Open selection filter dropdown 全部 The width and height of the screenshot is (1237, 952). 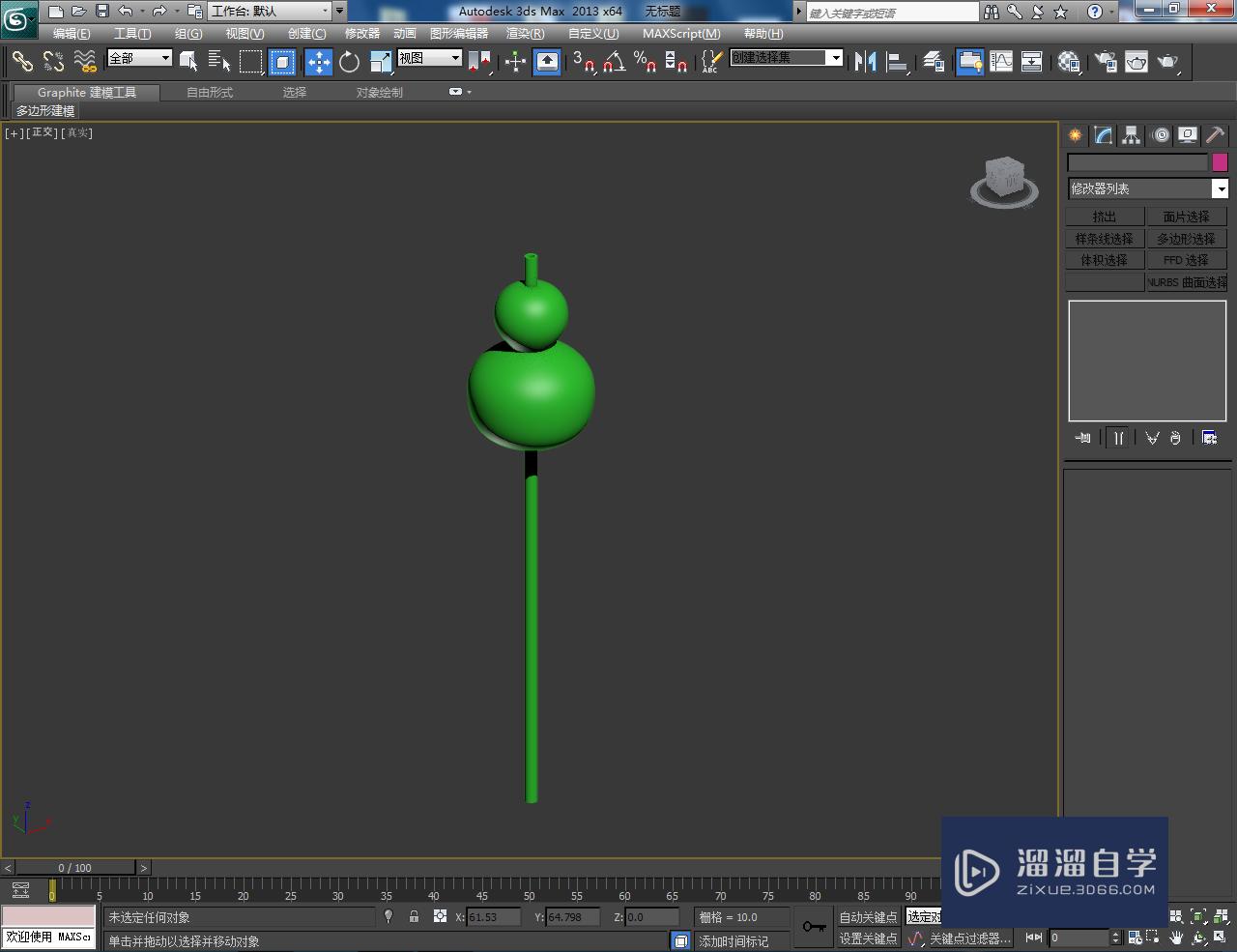coord(139,58)
